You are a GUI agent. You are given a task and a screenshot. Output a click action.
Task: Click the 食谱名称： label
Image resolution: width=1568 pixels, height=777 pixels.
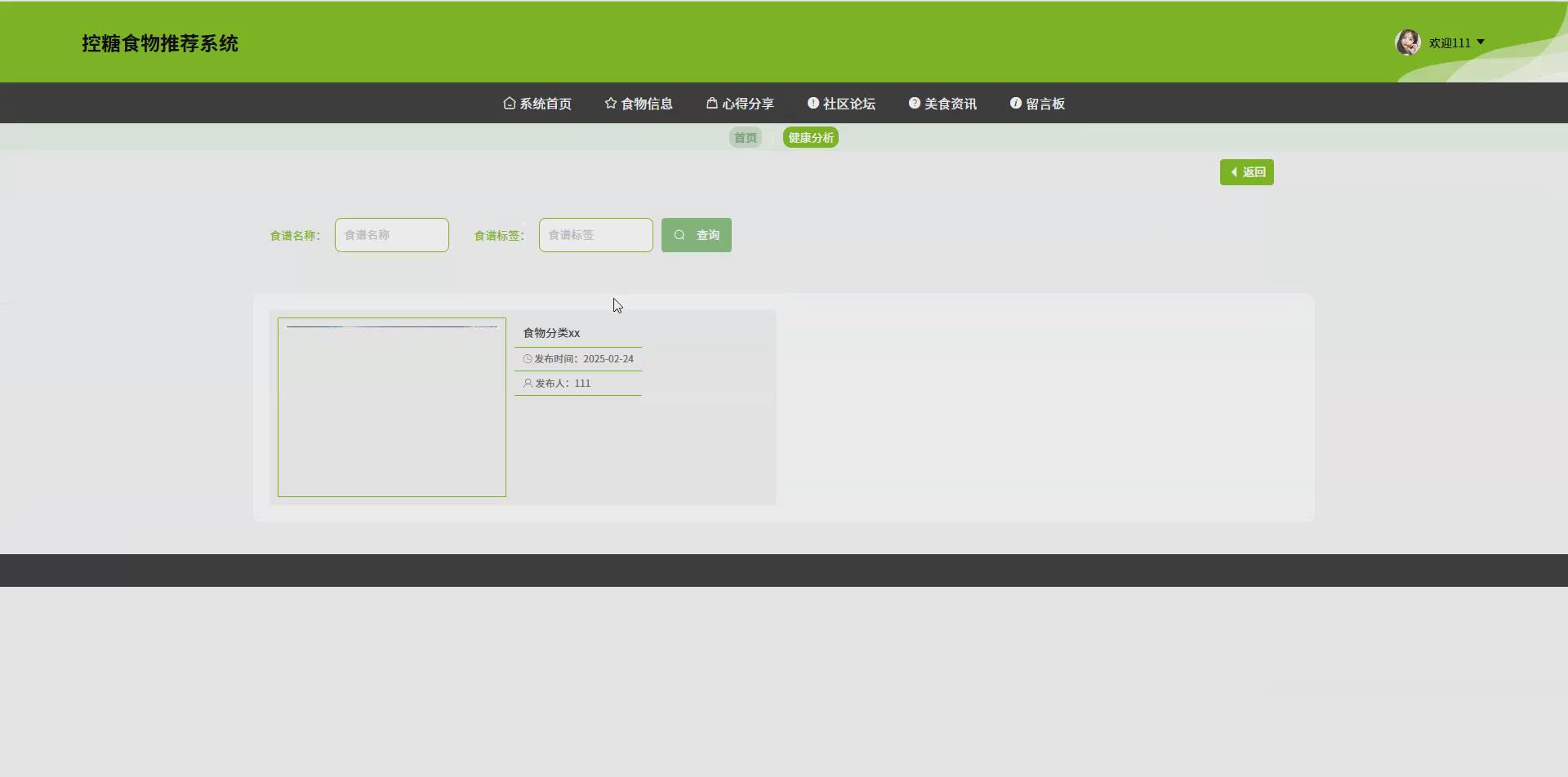tap(295, 236)
